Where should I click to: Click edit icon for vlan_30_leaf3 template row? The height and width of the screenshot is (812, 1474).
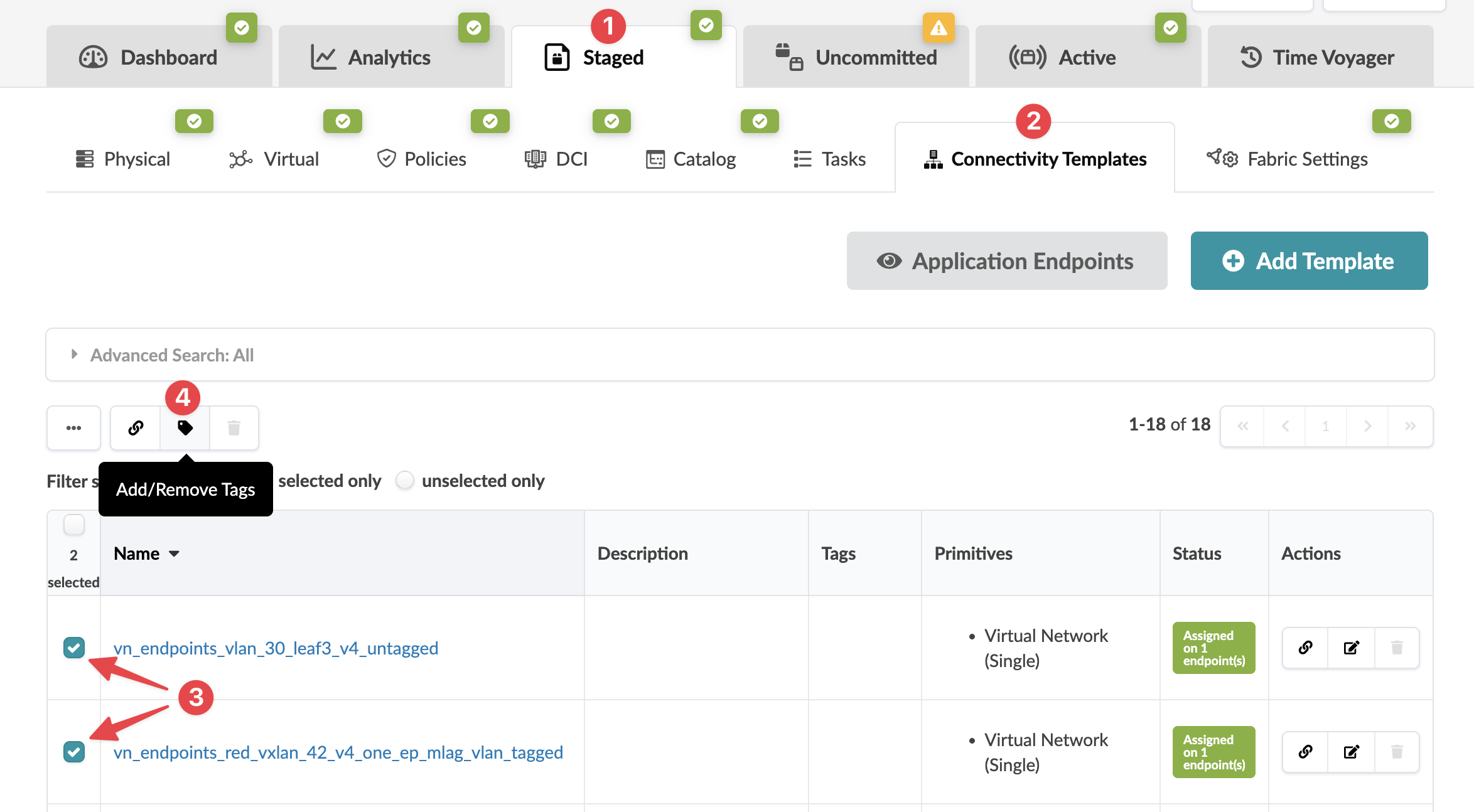(x=1351, y=648)
